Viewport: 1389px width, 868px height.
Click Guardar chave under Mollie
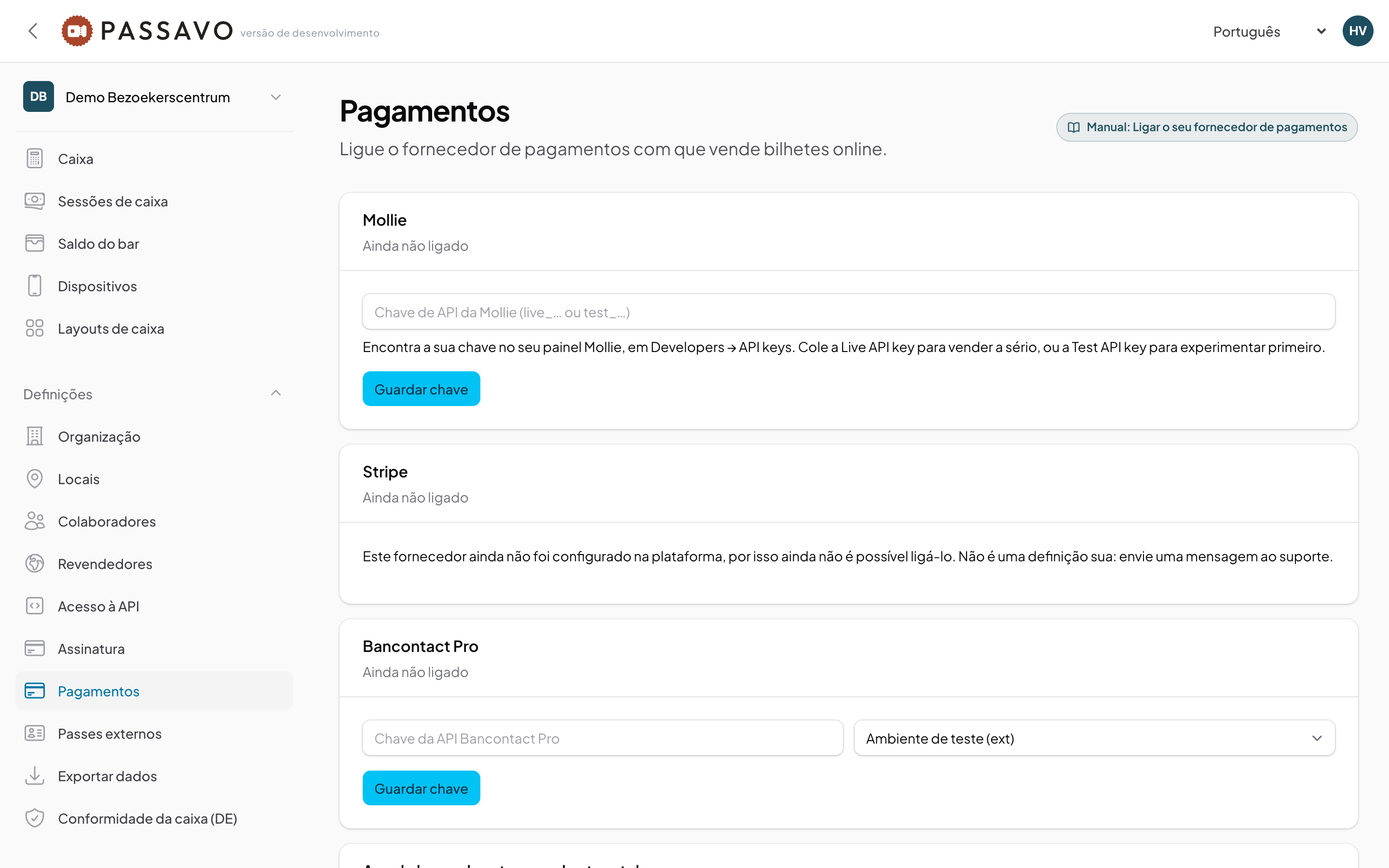422,389
